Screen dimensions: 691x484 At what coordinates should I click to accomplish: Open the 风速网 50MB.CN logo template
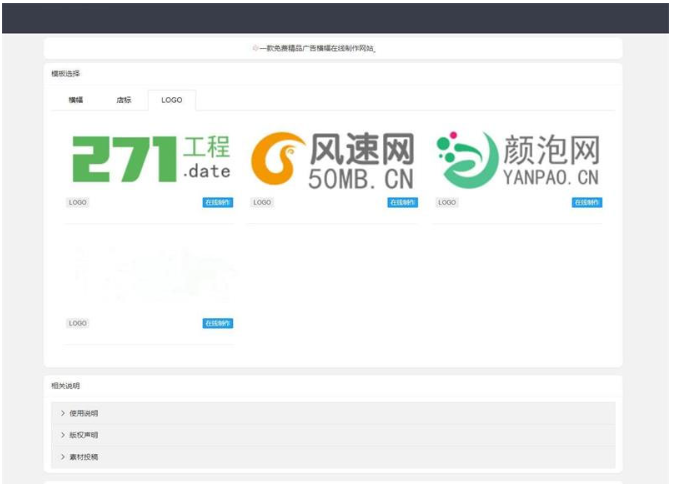tap(333, 159)
